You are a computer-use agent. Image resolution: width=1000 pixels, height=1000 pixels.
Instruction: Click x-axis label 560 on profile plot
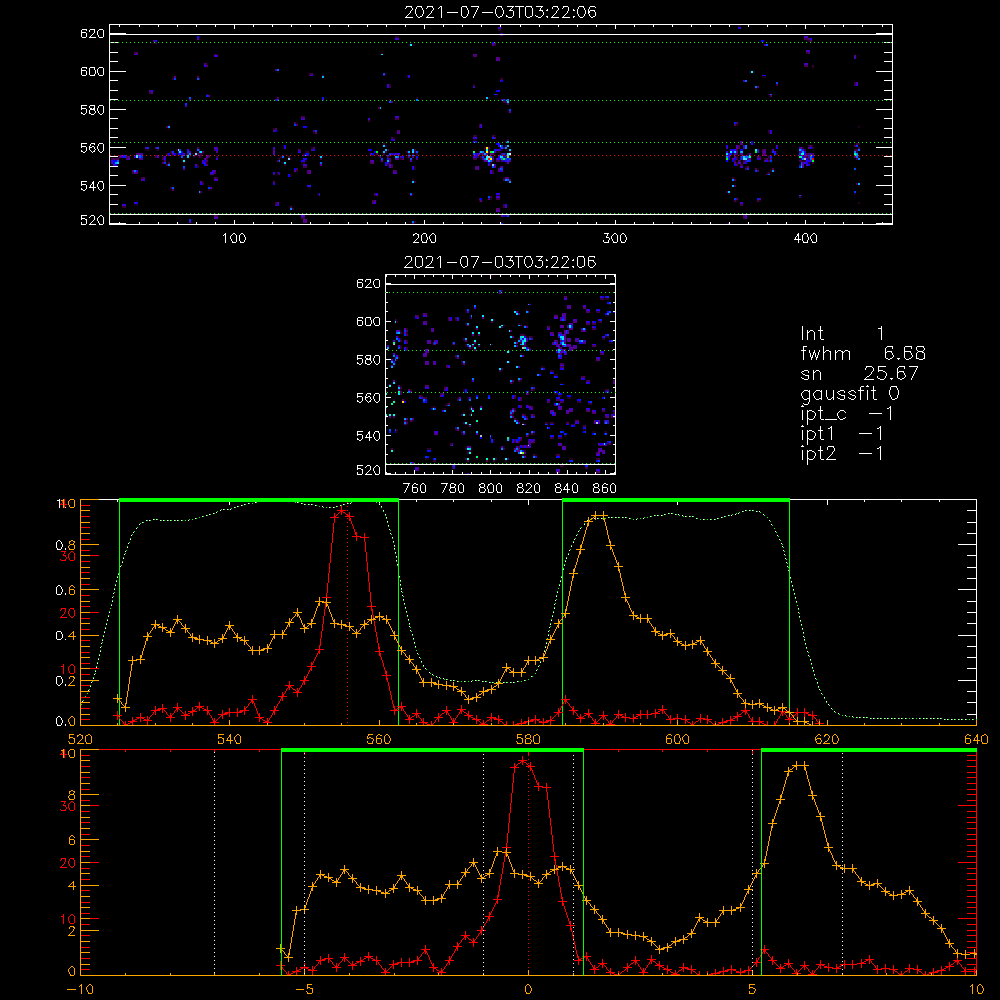tap(379, 739)
